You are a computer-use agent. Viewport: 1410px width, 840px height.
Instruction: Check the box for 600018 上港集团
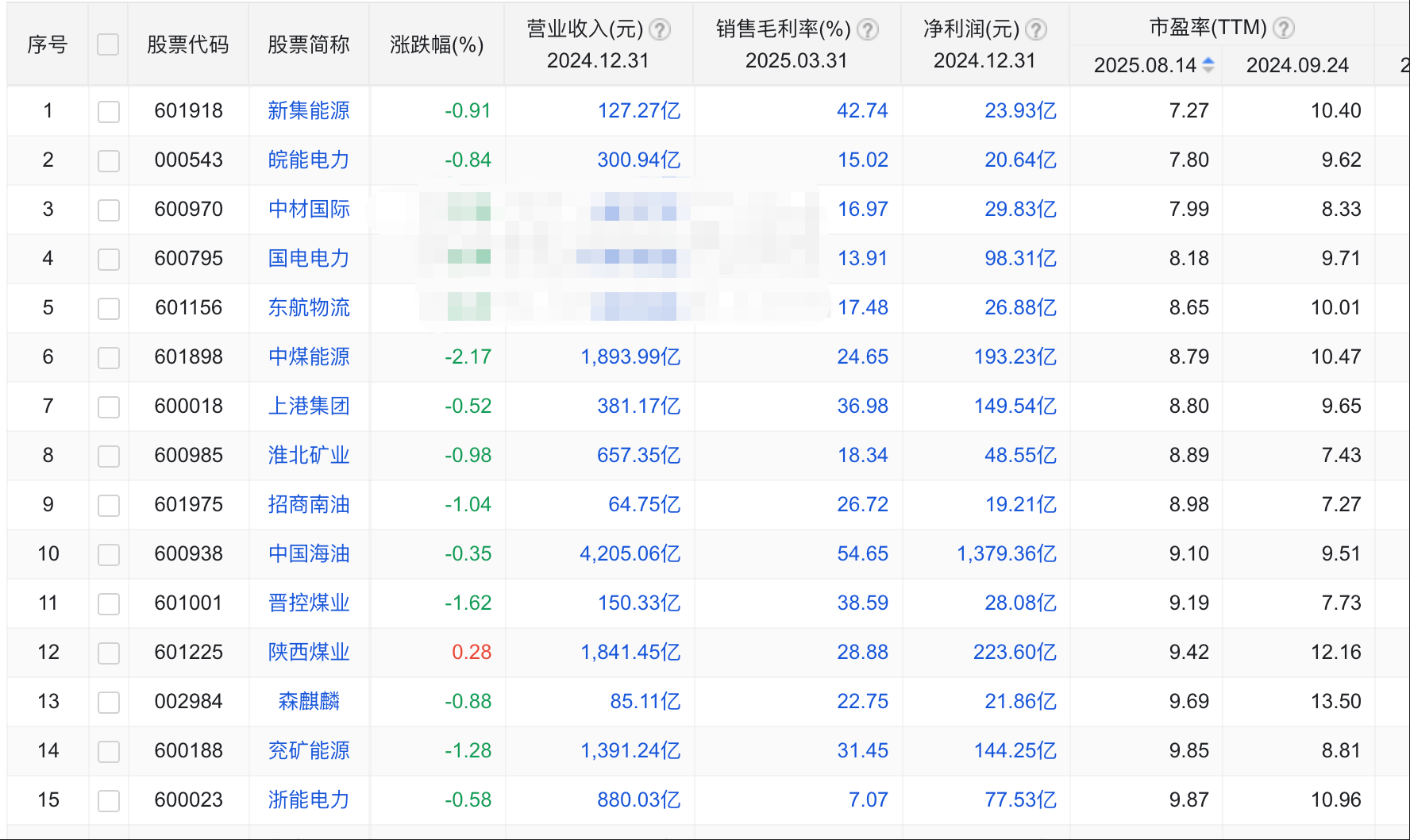(x=109, y=407)
